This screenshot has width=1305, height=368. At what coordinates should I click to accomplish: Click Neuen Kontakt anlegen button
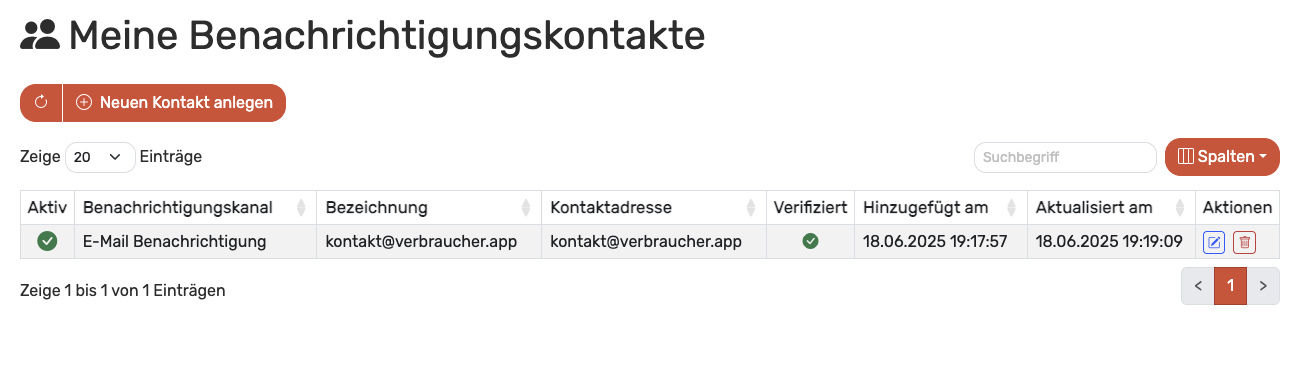click(174, 103)
